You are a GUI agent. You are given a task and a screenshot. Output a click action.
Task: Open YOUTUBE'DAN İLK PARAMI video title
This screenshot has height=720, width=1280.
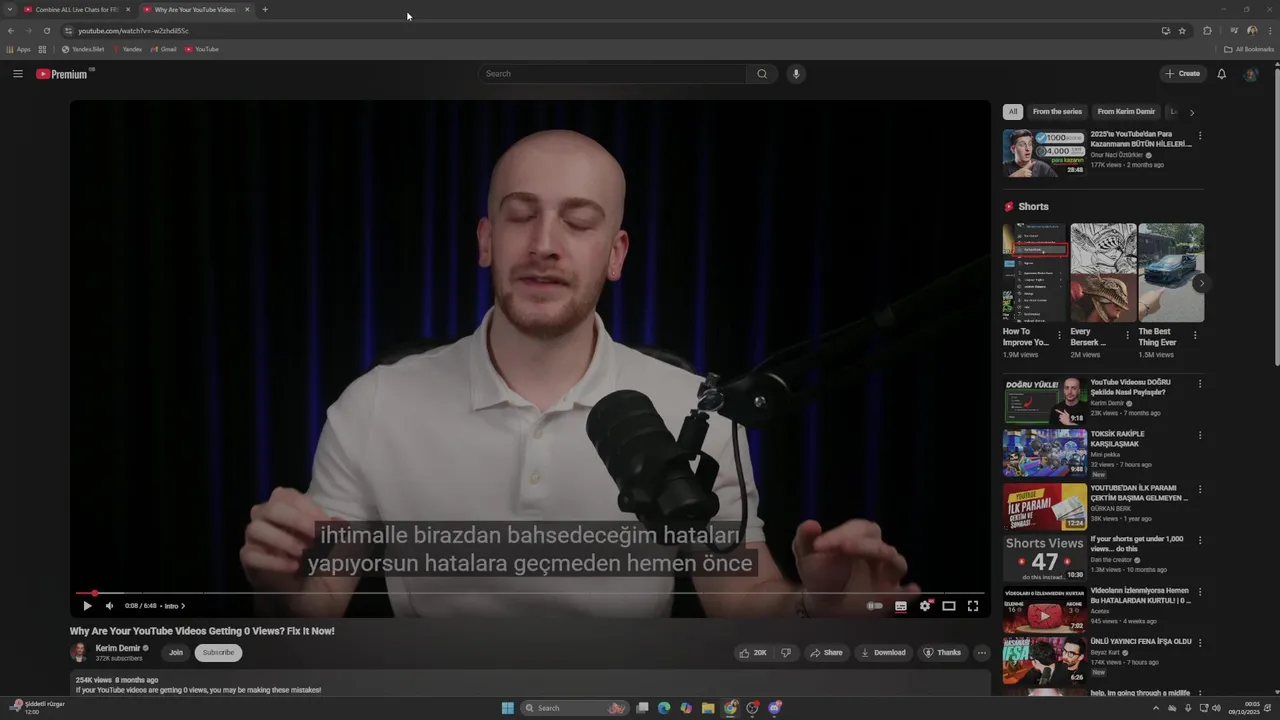tap(1139, 493)
